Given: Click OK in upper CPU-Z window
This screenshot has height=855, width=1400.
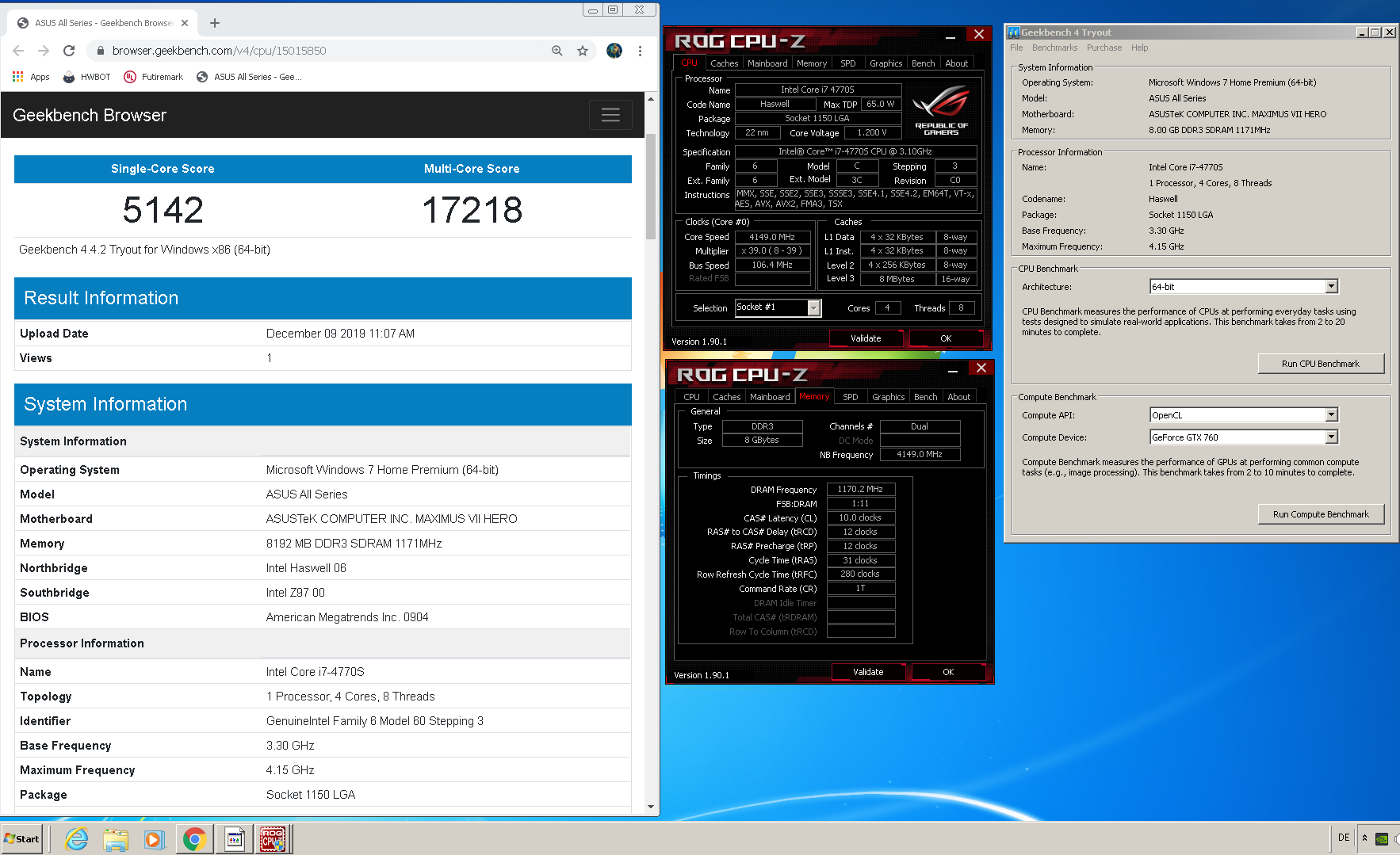Looking at the screenshot, I should point(946,338).
